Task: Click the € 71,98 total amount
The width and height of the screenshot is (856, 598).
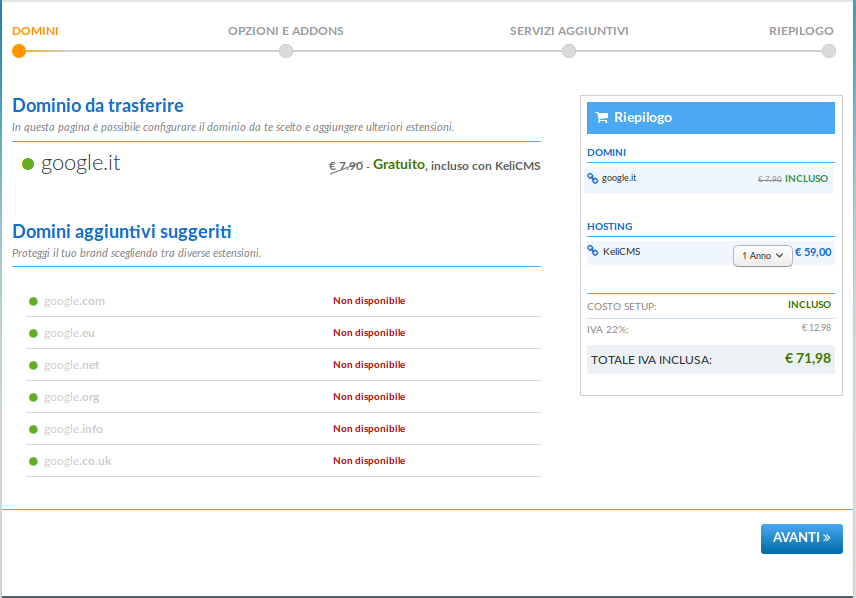Action: [807, 359]
